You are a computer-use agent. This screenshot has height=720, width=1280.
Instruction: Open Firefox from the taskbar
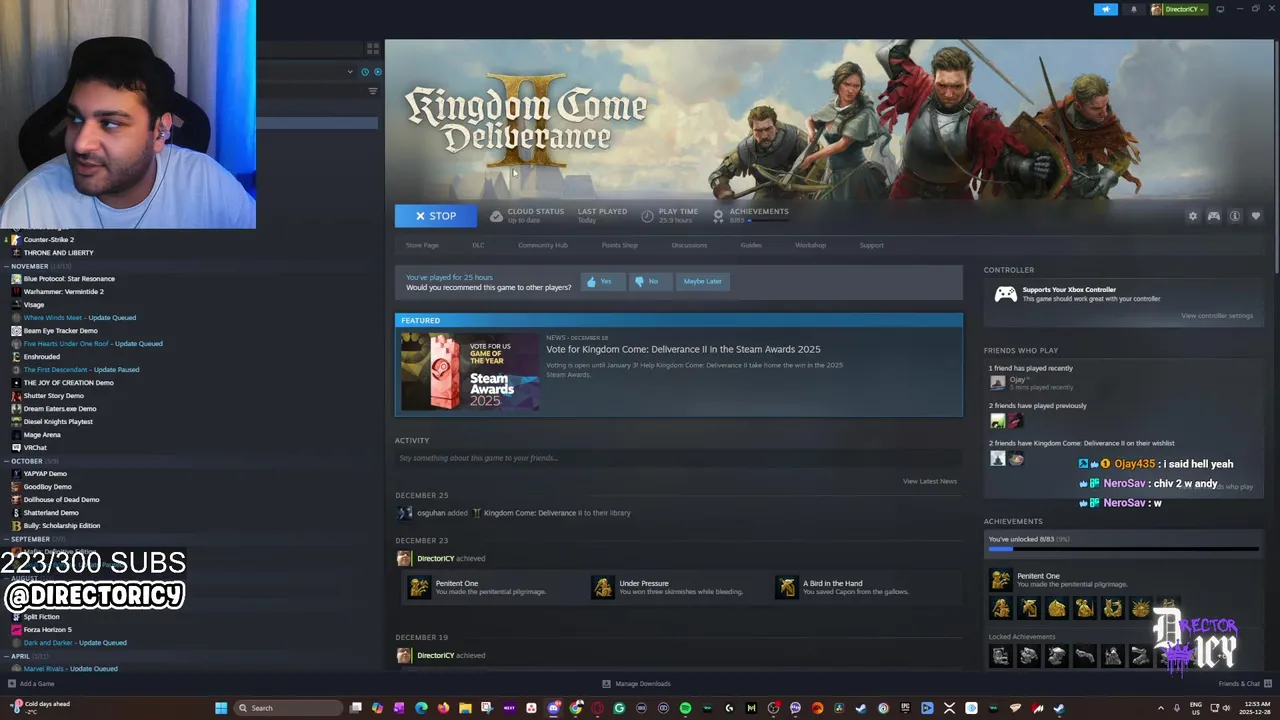pos(443,708)
